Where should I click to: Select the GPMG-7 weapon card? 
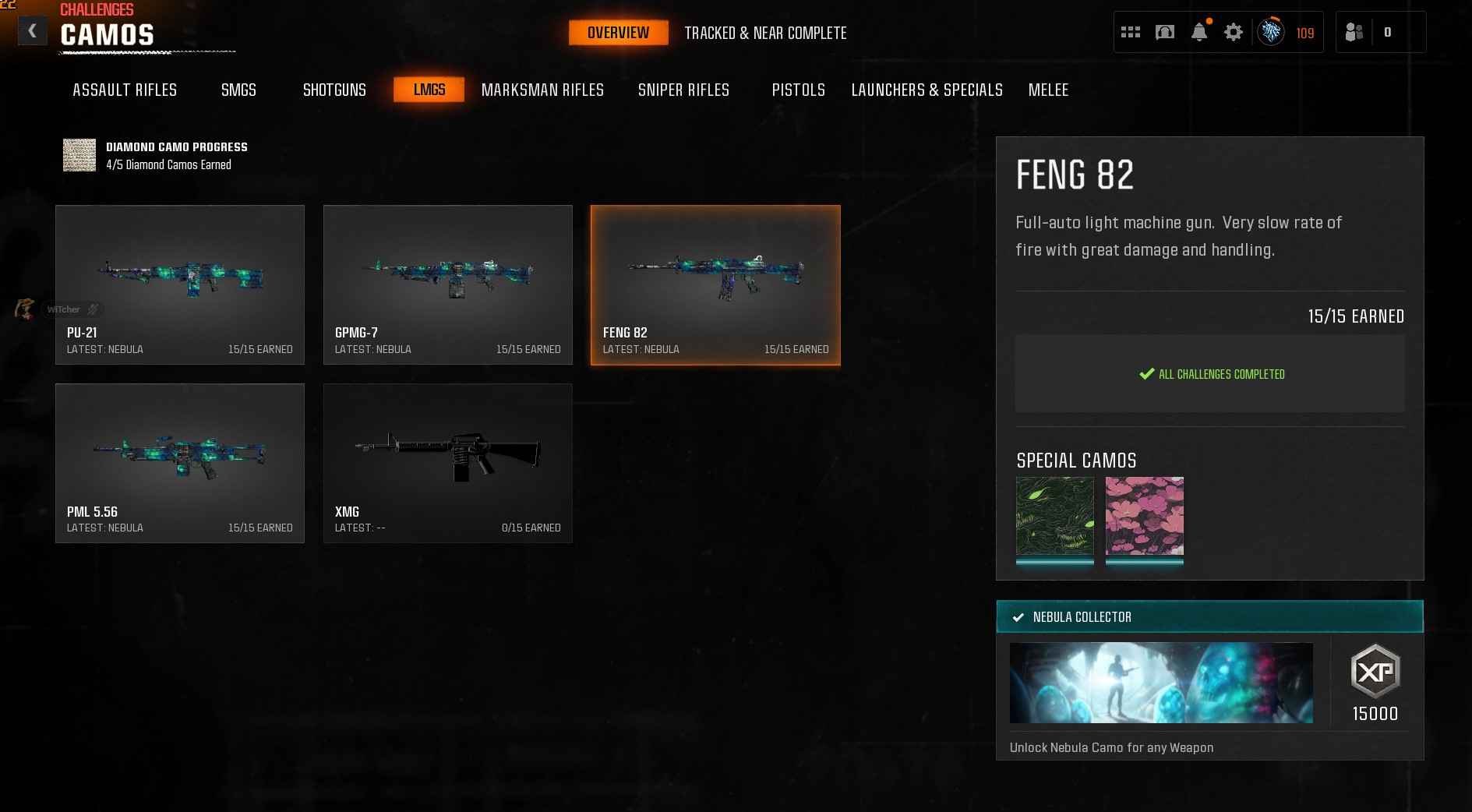[448, 284]
